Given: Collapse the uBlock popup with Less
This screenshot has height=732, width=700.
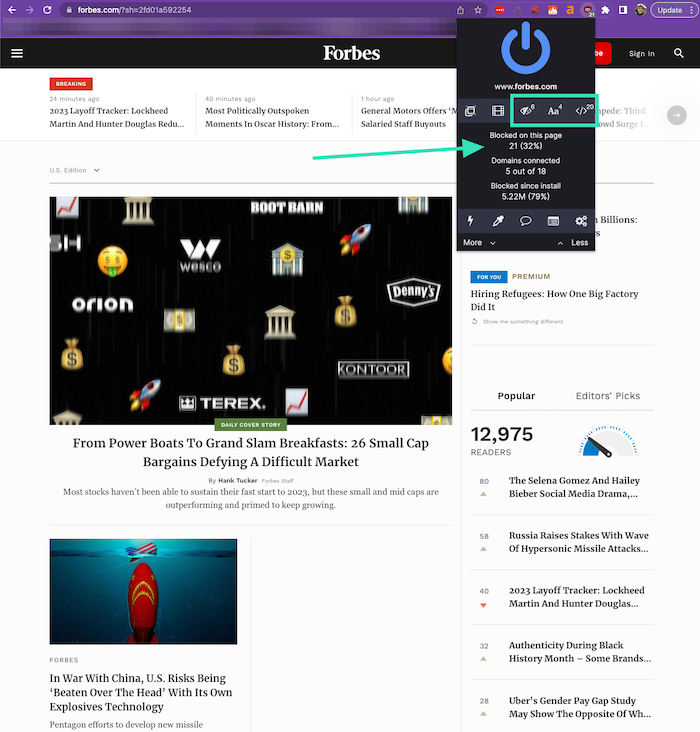Looking at the screenshot, I should tap(573, 243).
